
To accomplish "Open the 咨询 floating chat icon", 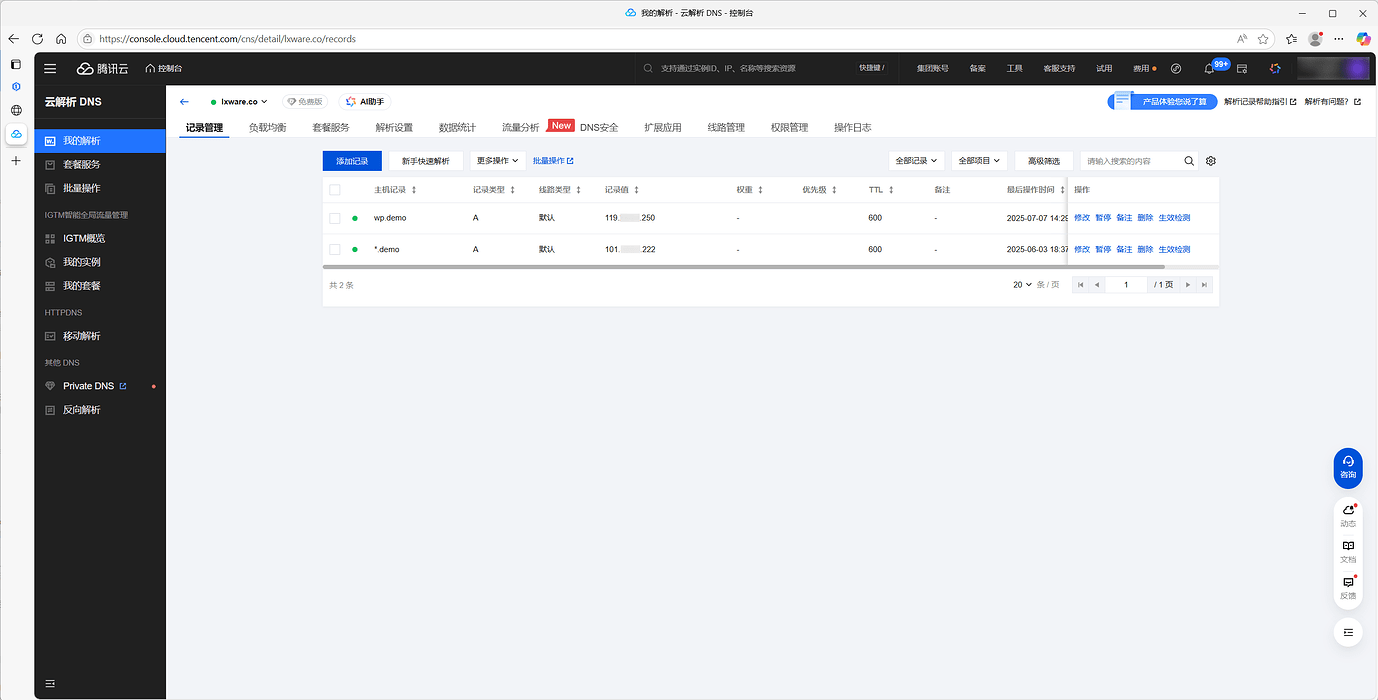I will click(x=1347, y=467).
